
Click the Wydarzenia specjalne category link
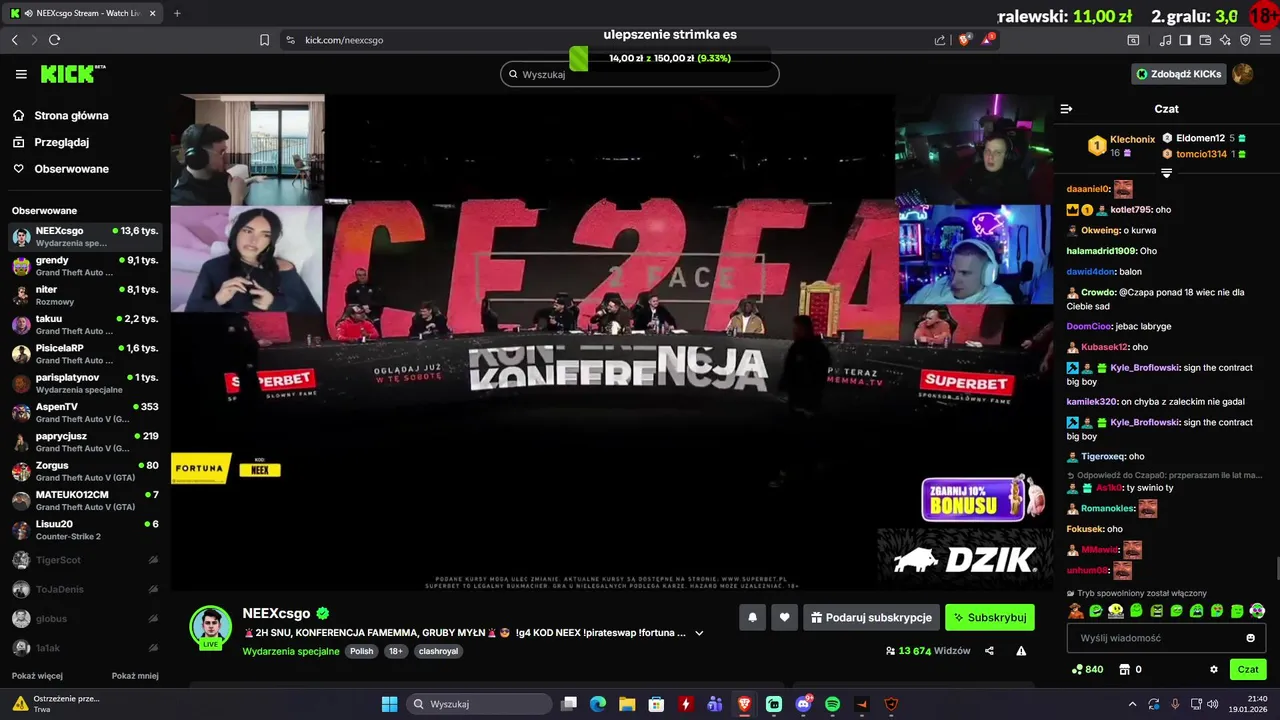(291, 651)
